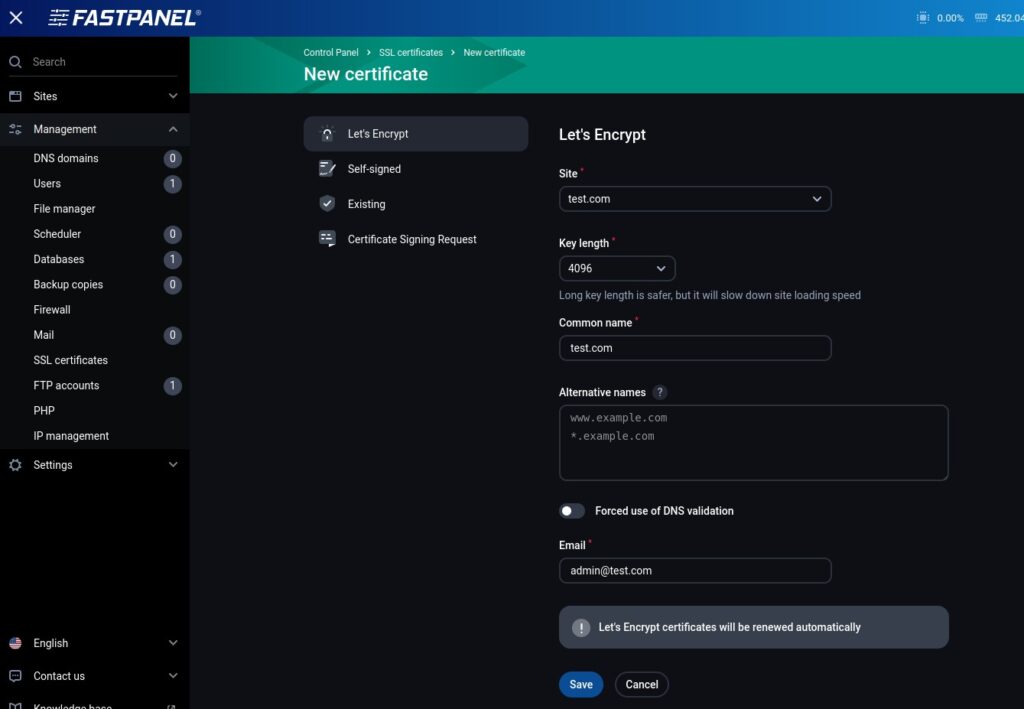
Task: Open Backup copies in the sidebar
Action: pos(68,285)
